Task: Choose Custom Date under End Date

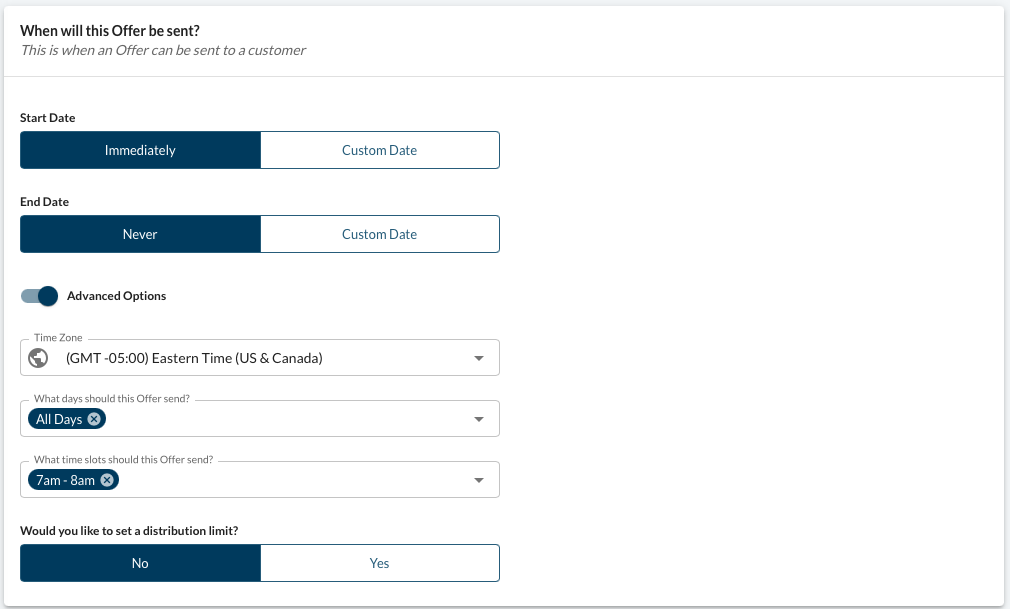Action: pos(379,234)
